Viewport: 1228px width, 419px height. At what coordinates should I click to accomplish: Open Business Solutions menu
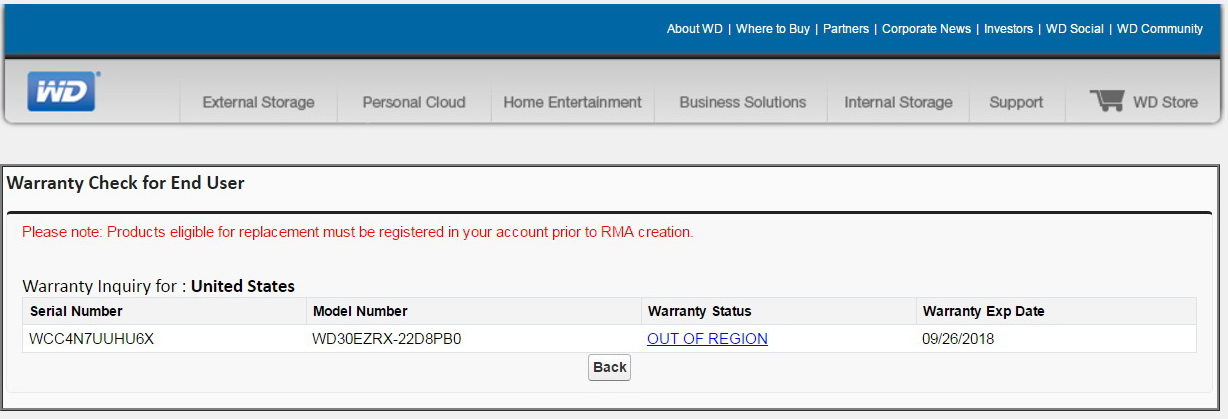pos(742,102)
